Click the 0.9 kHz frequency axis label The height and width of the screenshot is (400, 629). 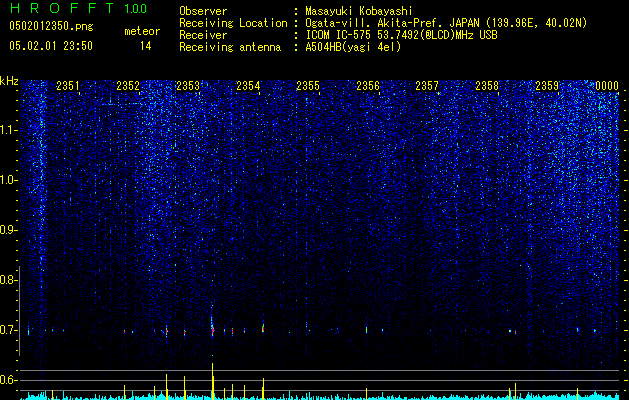pyautogui.click(x=9, y=230)
